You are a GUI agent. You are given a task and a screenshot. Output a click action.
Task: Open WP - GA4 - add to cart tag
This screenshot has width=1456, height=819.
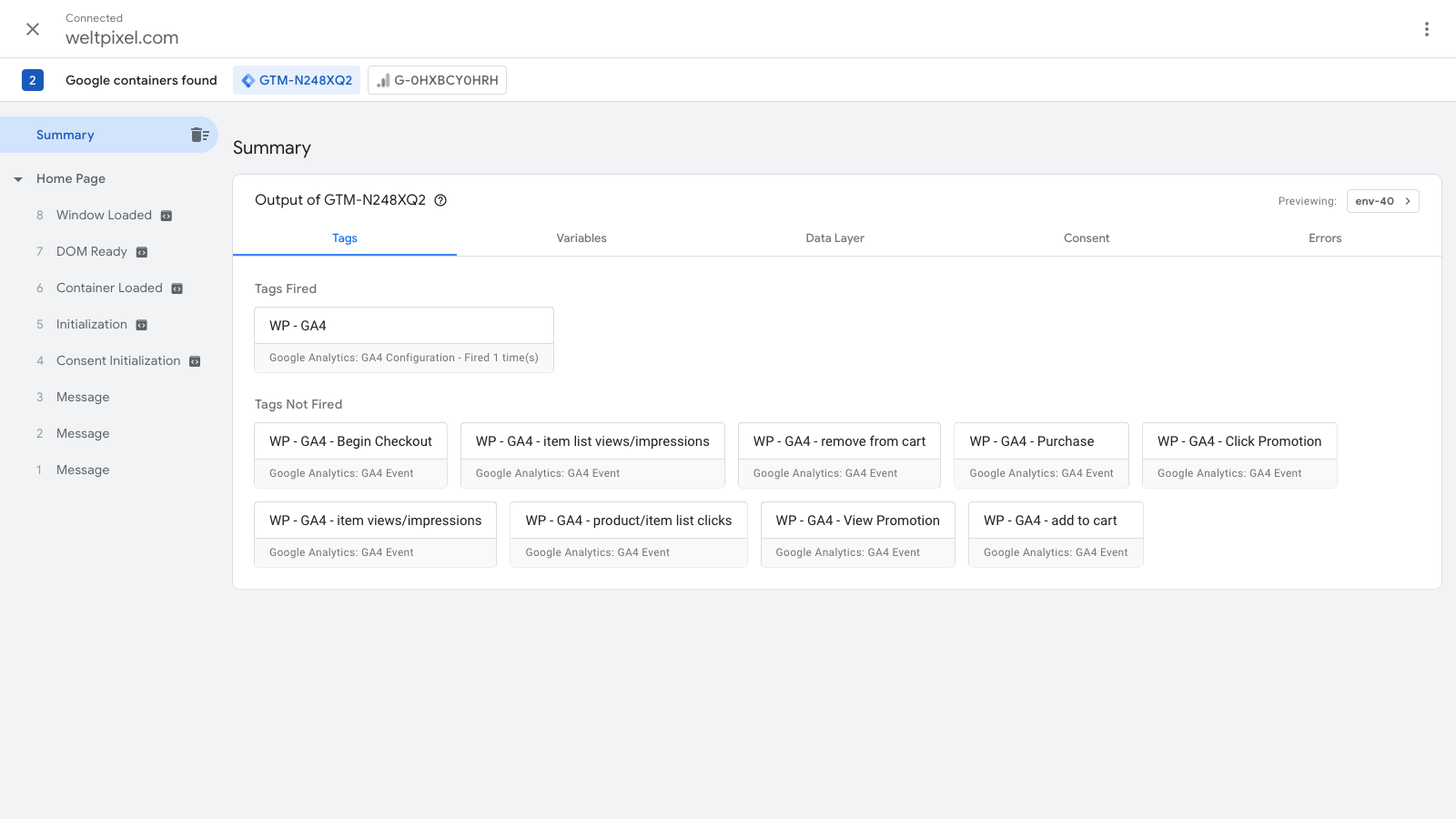pos(1056,534)
